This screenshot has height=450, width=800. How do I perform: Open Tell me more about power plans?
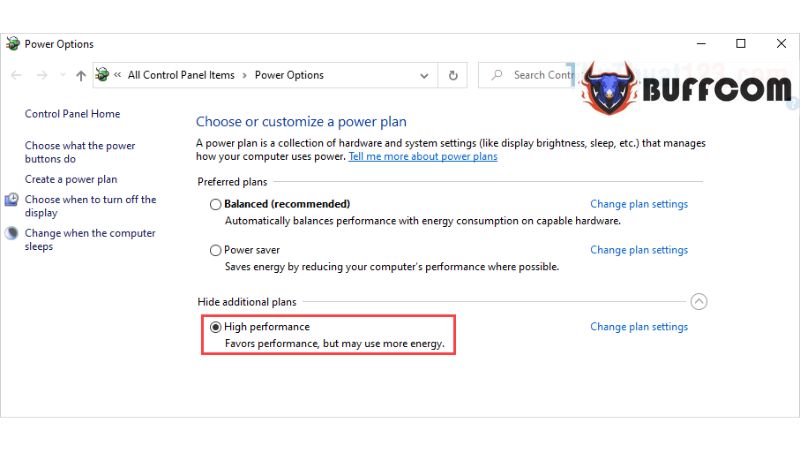(423, 157)
